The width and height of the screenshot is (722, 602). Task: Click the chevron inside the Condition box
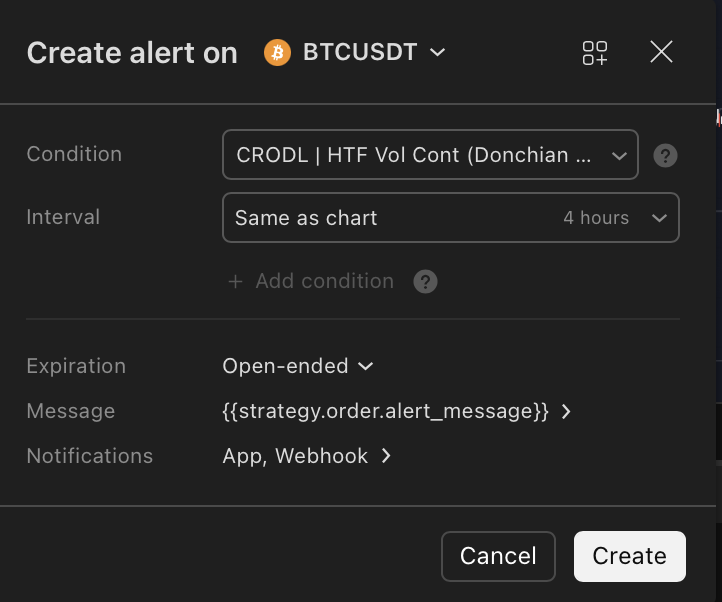619,156
